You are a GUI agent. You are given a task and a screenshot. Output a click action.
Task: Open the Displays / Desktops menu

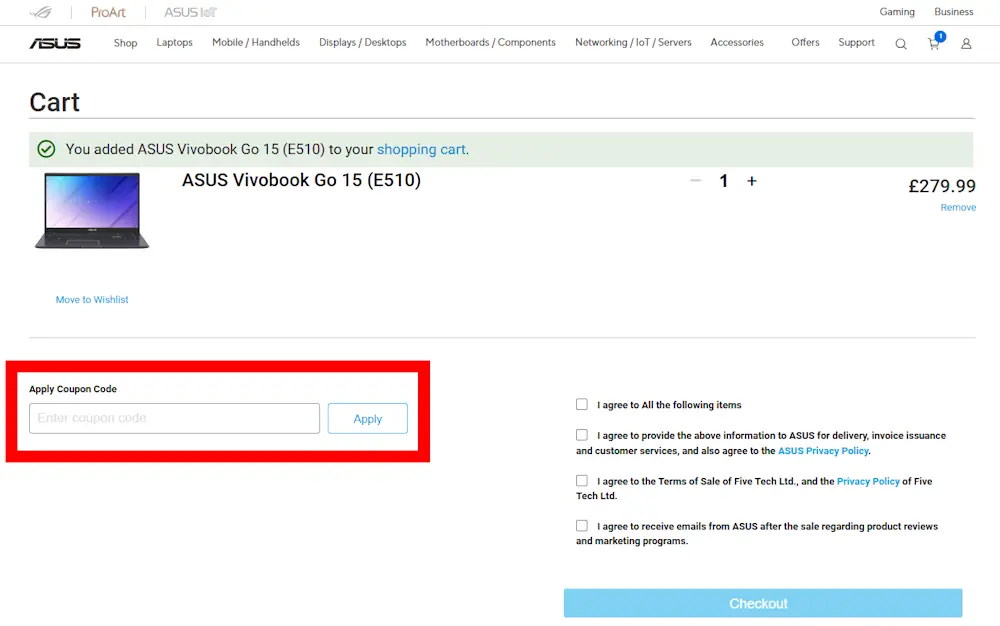[362, 43]
